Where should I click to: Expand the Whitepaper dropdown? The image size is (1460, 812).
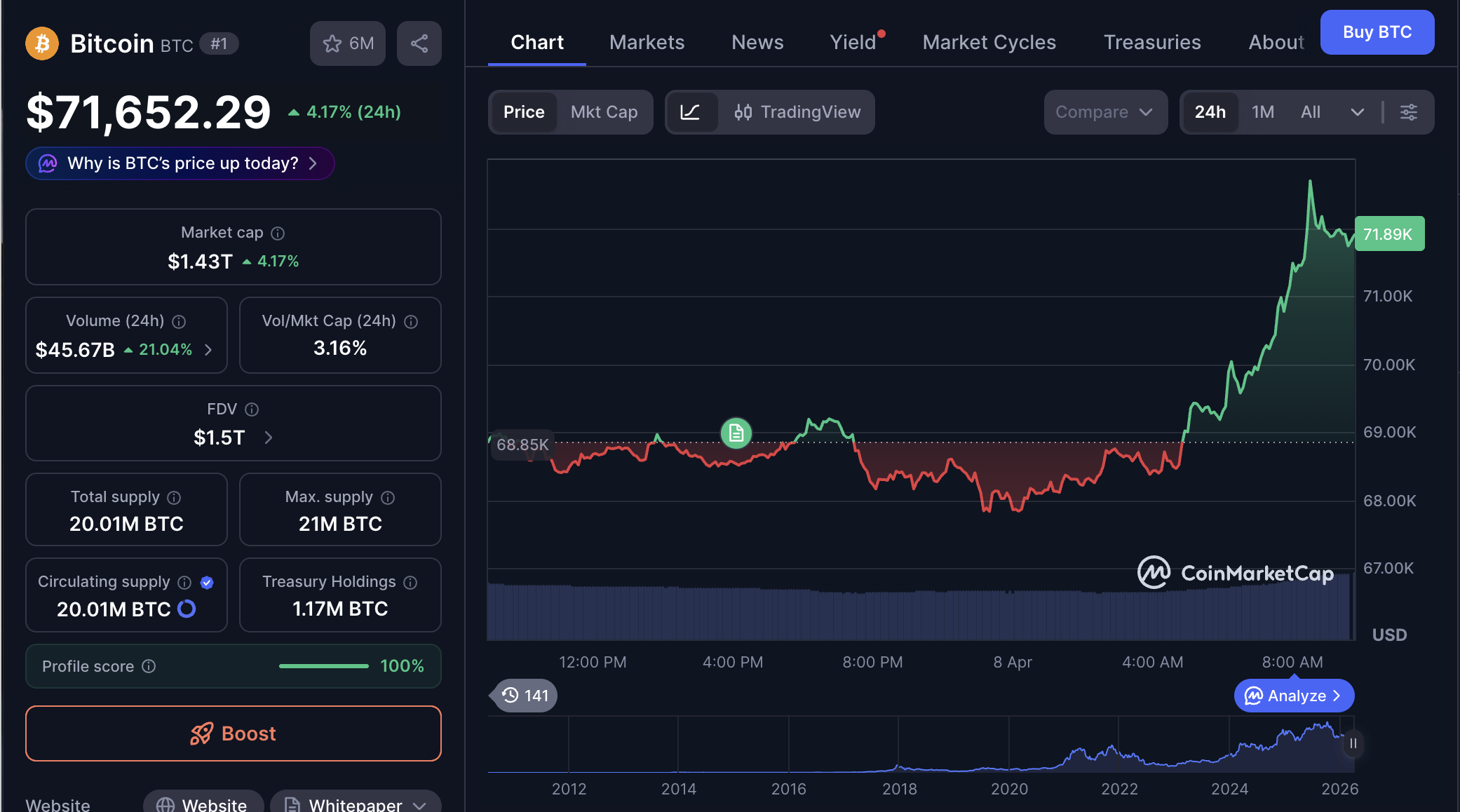(419, 805)
